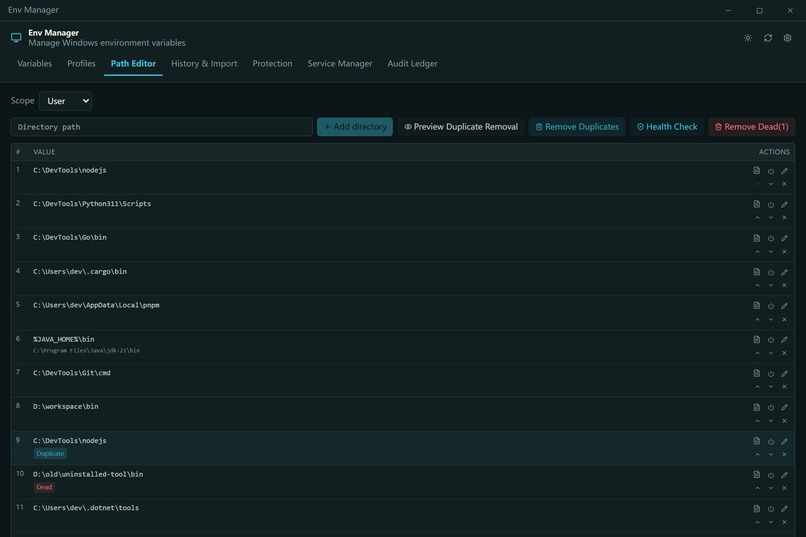Viewport: 806px width, 537px height.
Task: Toggle Git\cmd entry power icon
Action: click(x=771, y=374)
